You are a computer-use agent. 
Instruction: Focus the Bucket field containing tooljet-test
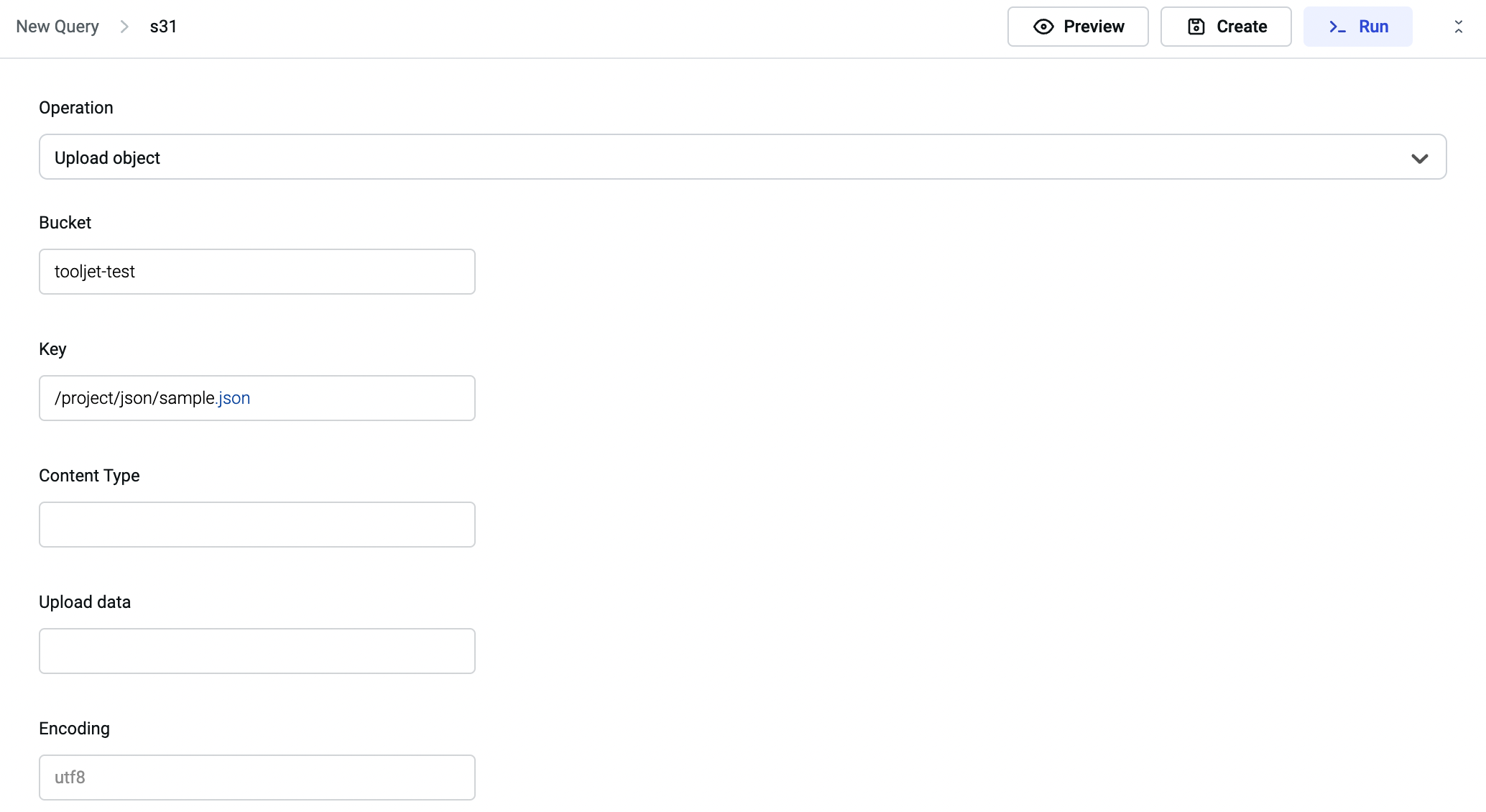(x=257, y=272)
